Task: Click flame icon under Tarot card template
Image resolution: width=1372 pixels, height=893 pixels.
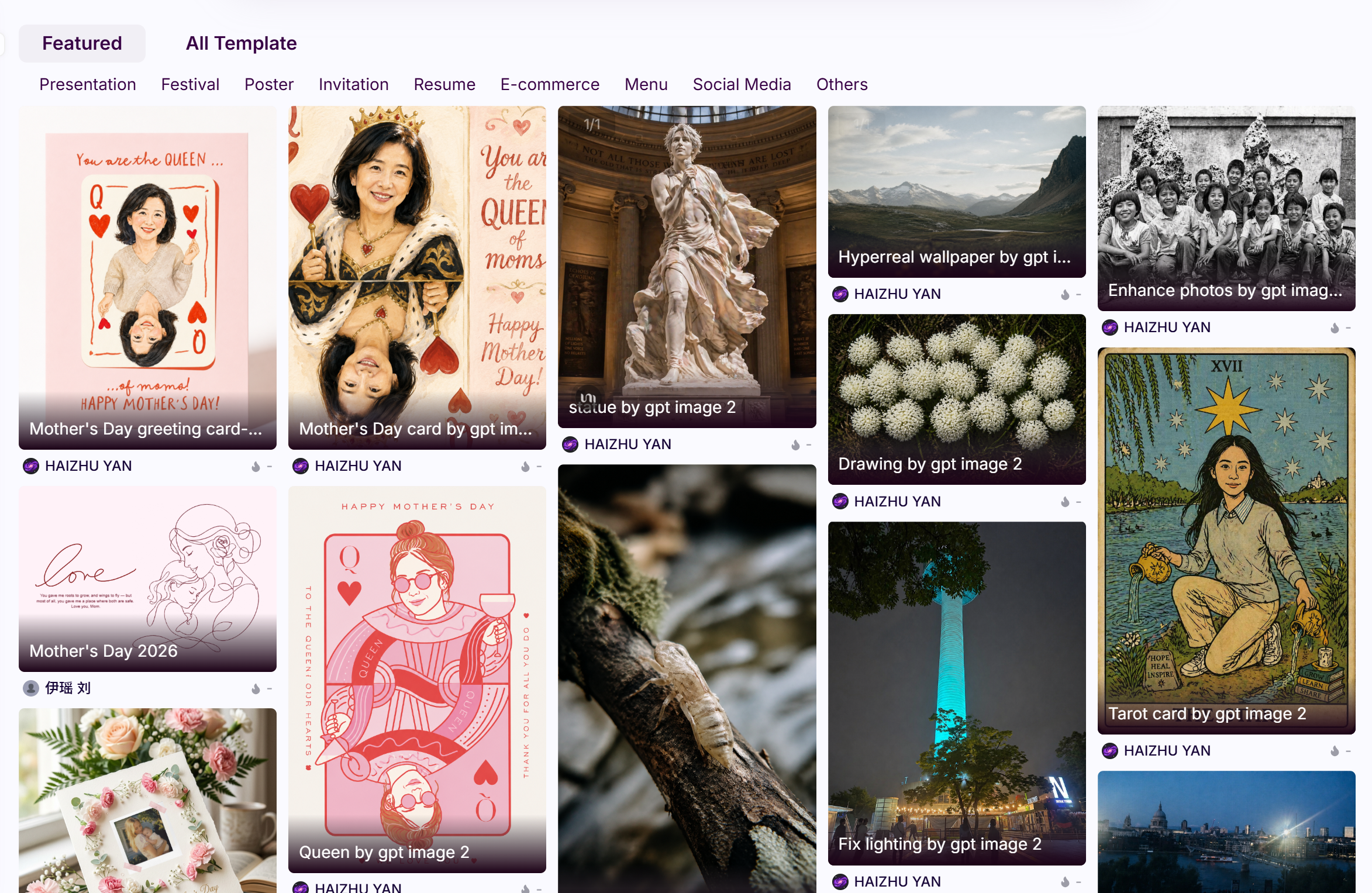Action: pos(1335,751)
